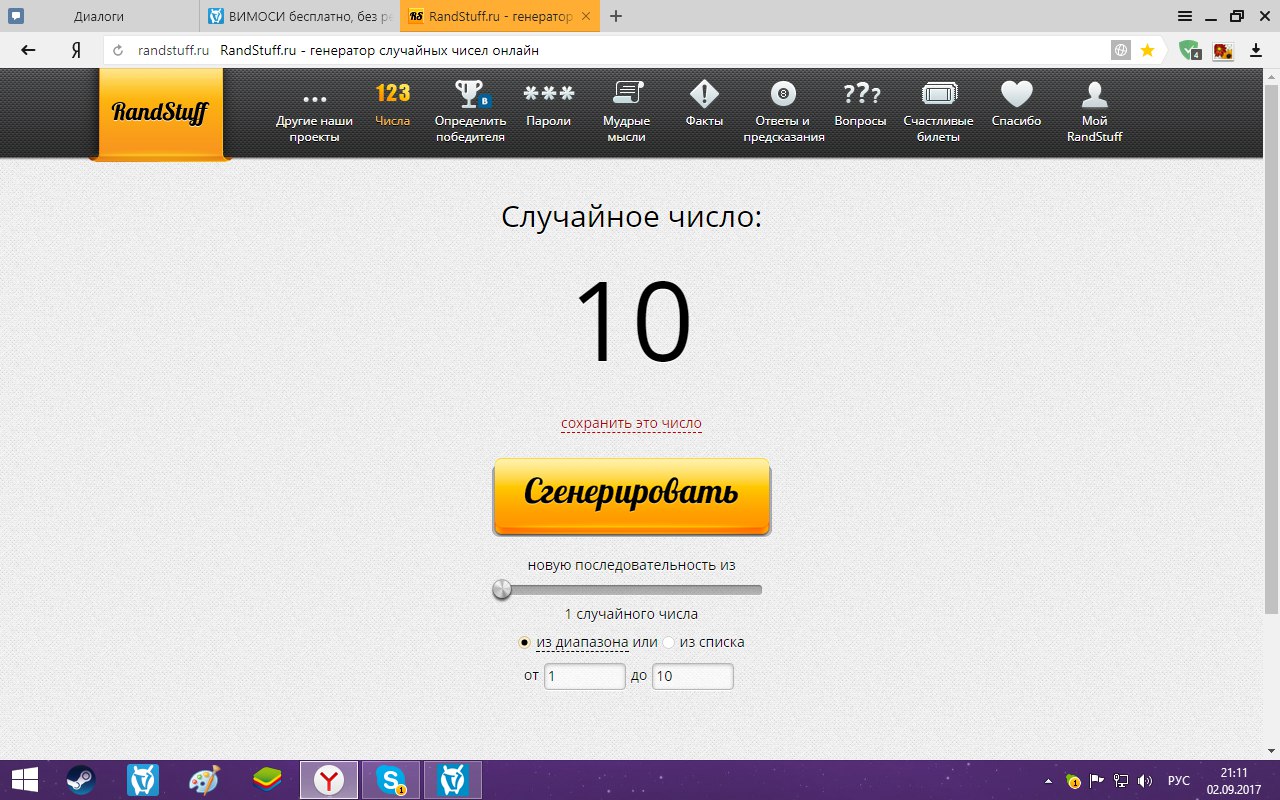Click the Turbo mode icon in the address bar

click(1121, 50)
